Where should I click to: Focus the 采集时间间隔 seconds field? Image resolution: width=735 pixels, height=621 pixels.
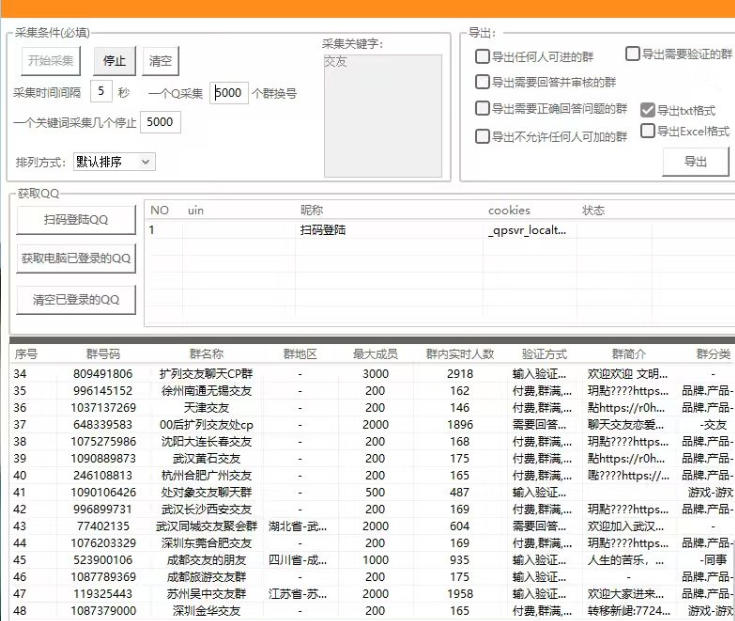coord(101,91)
